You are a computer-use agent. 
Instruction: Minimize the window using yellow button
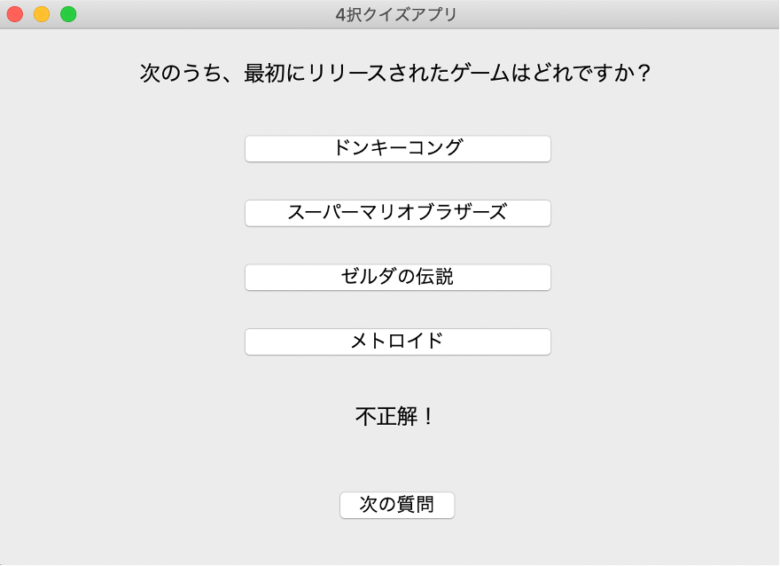click(41, 14)
